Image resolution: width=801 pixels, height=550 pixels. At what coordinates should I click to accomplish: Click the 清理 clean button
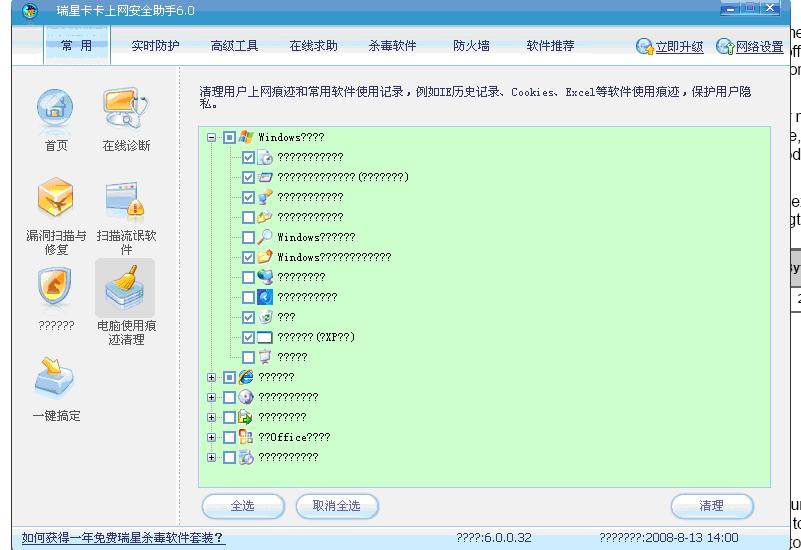click(712, 506)
